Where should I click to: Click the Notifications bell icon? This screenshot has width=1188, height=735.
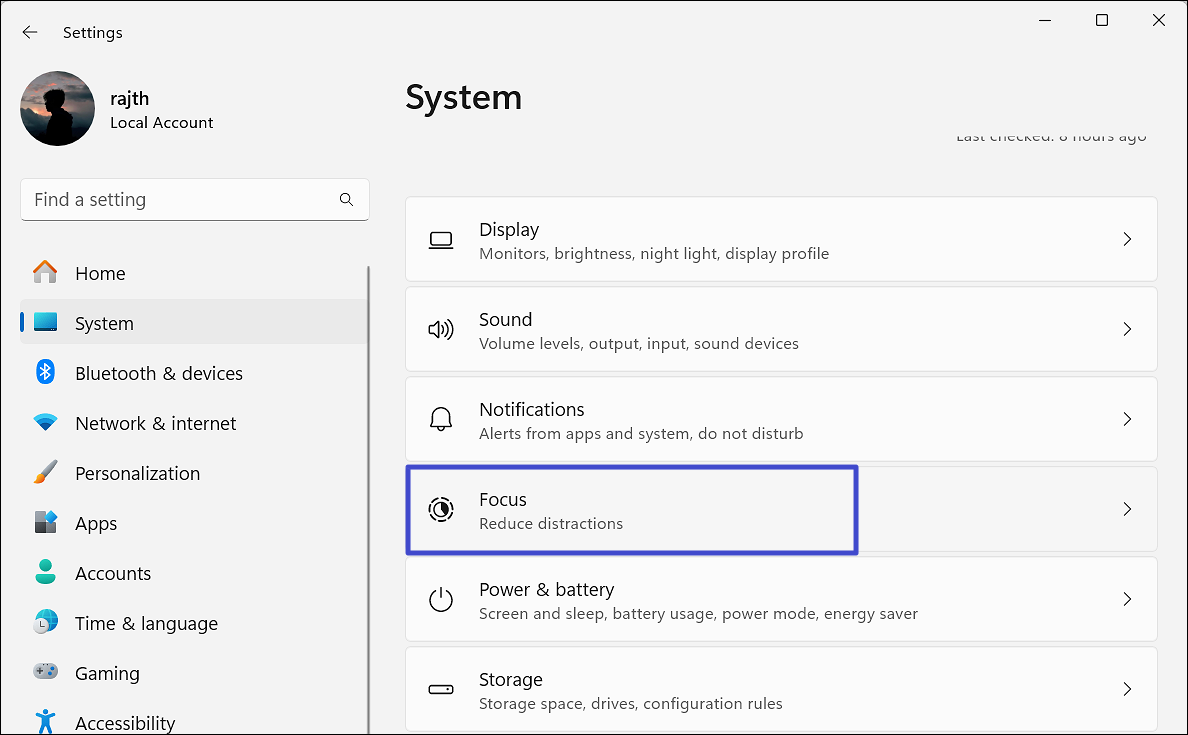440,420
